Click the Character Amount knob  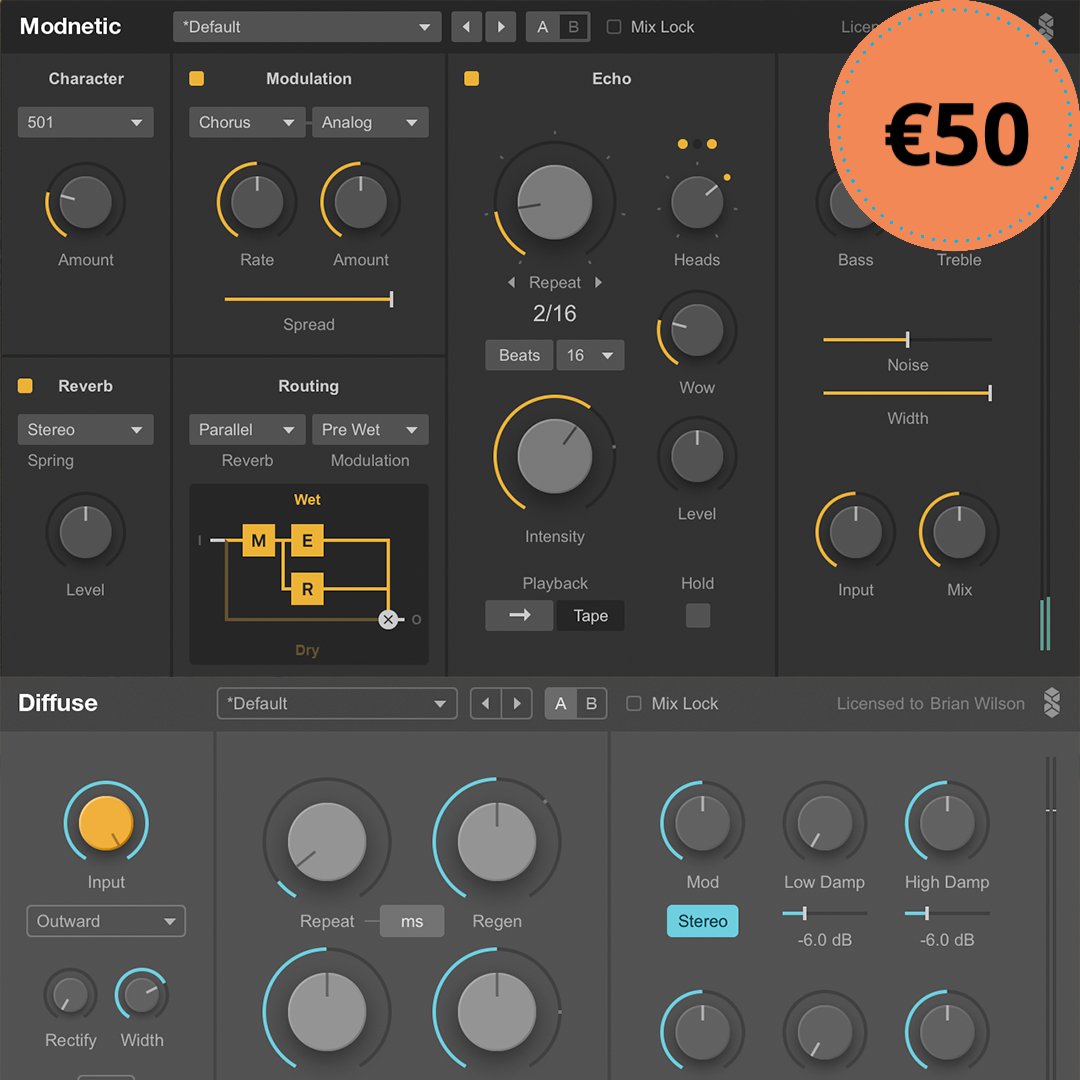pos(85,202)
